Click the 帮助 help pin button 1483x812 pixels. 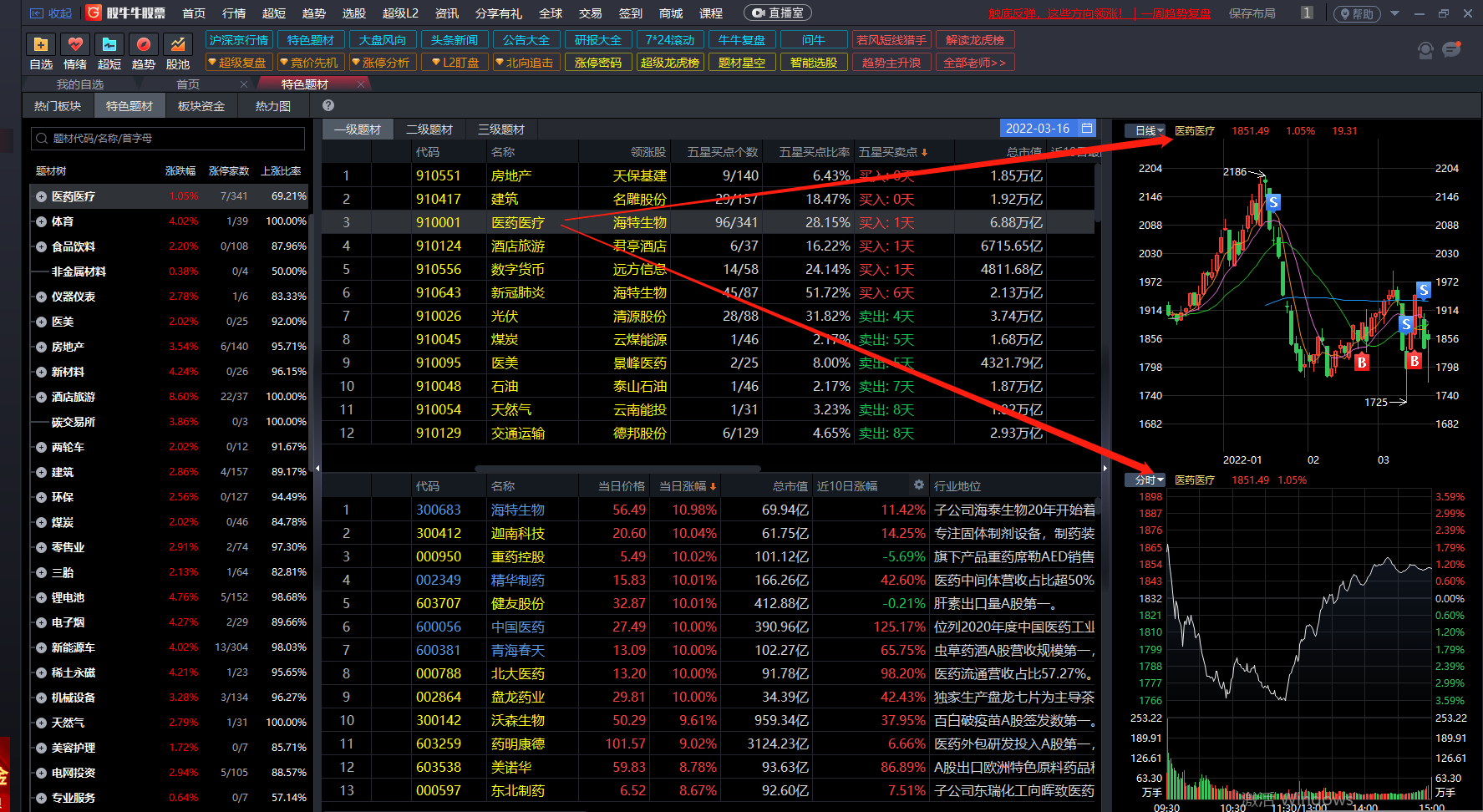pyautogui.click(x=1357, y=13)
